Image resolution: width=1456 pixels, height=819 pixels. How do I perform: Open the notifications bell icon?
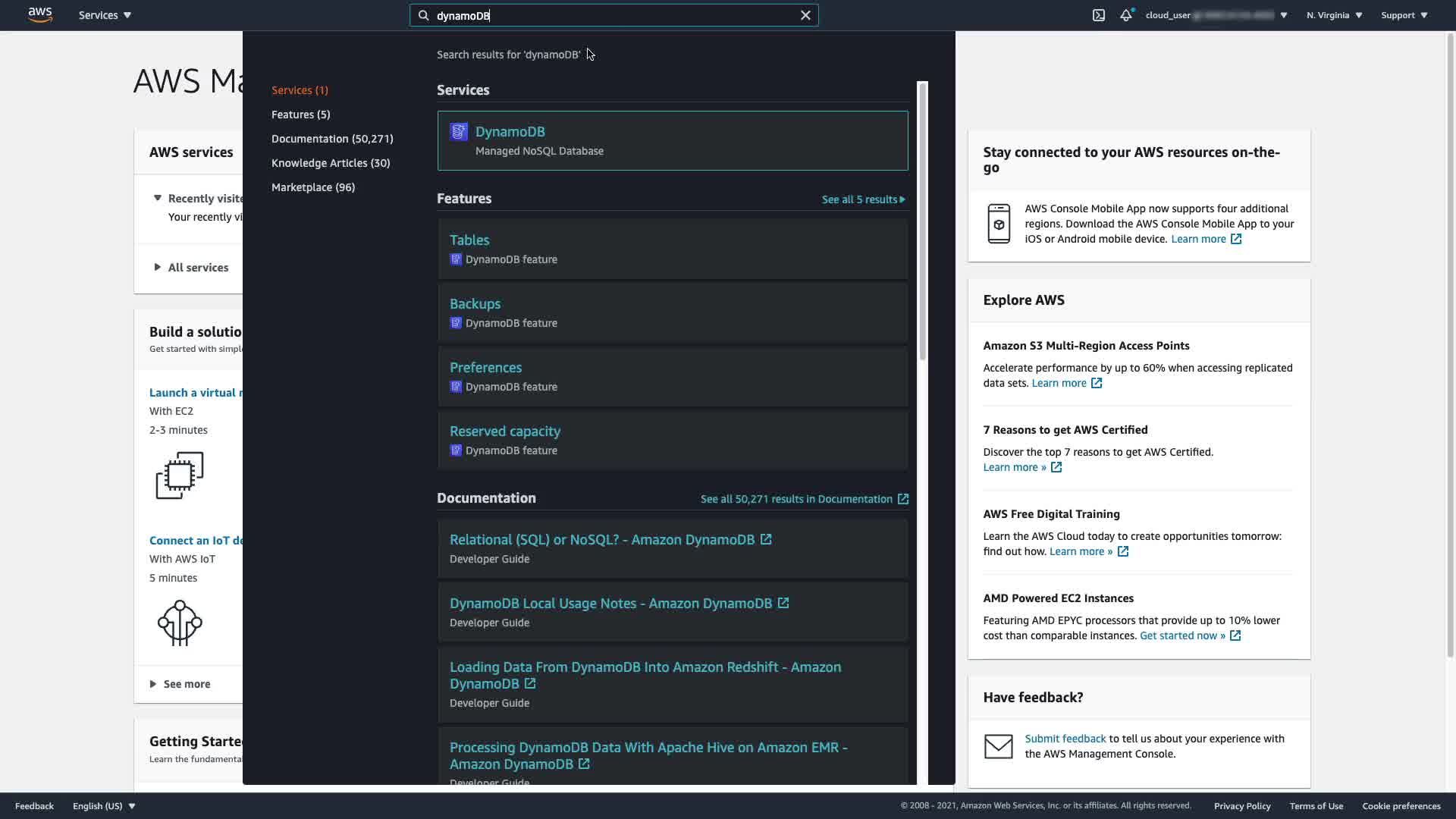(x=1126, y=15)
